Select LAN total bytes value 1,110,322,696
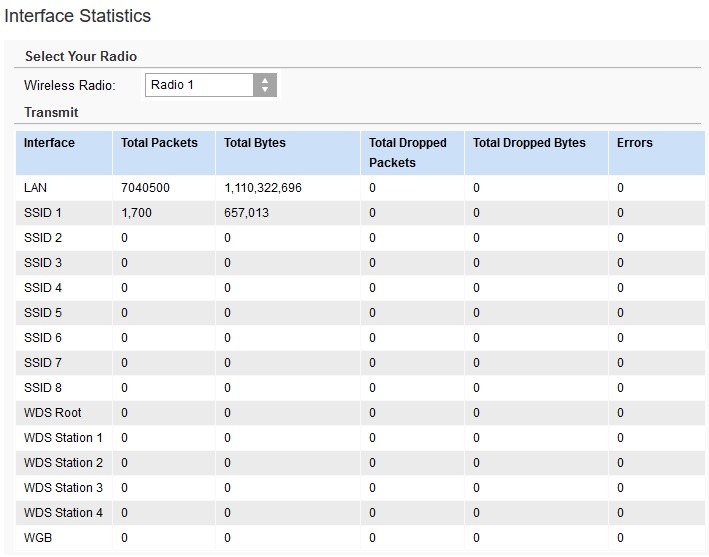The height and width of the screenshot is (557, 709). click(x=263, y=188)
